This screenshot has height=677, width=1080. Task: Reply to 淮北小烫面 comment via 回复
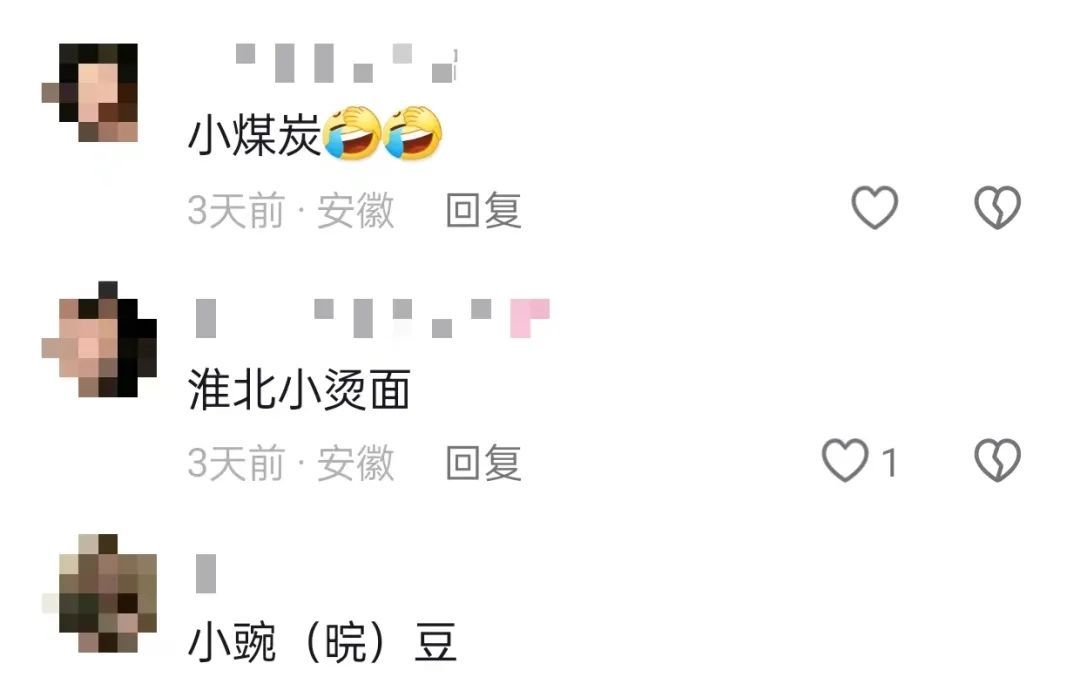coord(484,463)
